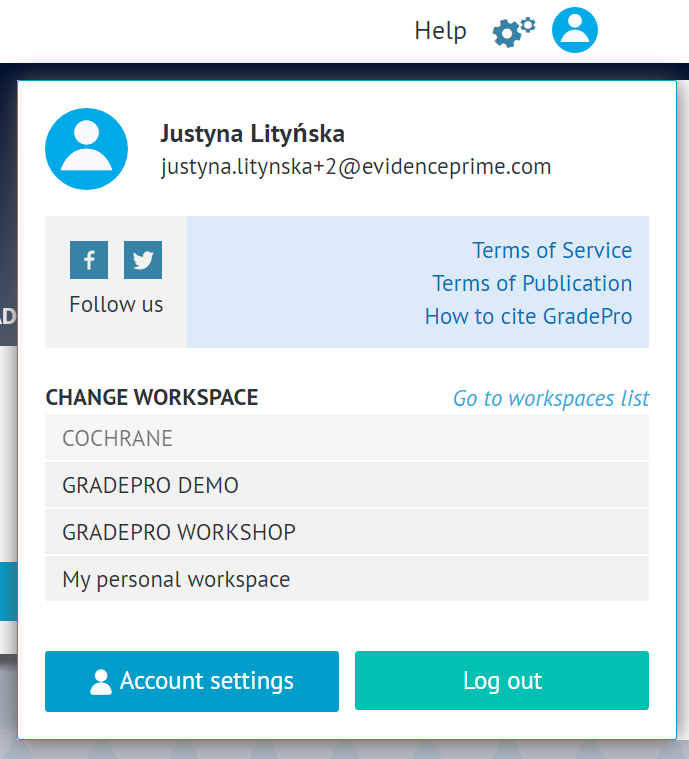The width and height of the screenshot is (689, 759).
Task: Open How to cite GradePro link
Action: click(x=529, y=316)
